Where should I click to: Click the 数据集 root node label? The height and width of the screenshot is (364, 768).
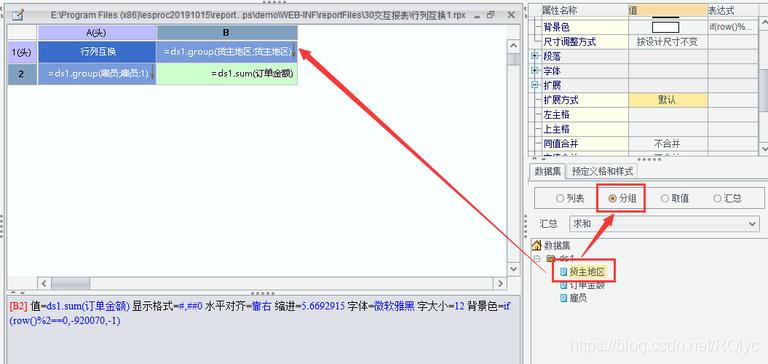[x=557, y=245]
